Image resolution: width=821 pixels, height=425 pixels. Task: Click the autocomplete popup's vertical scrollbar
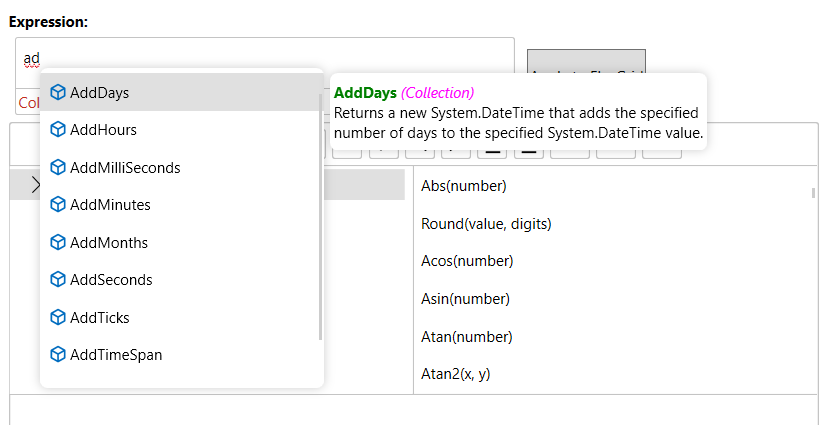click(x=320, y=215)
